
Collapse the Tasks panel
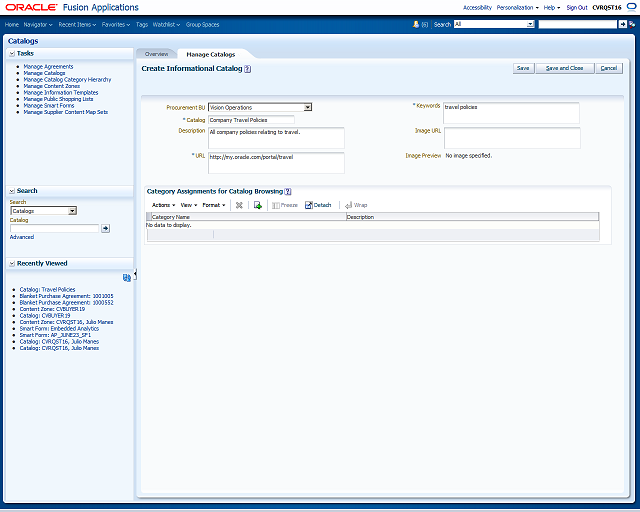12,53
